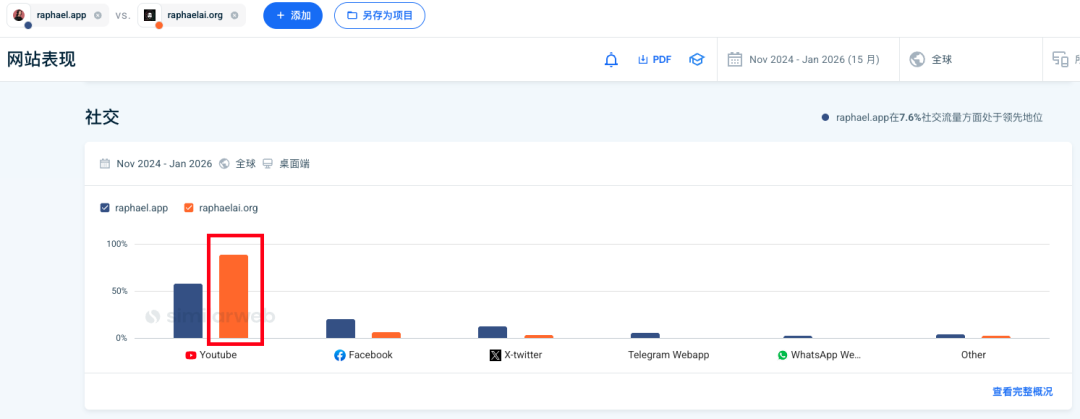Open date range Nov 2024 - Jan 2026 picker
The height and width of the screenshot is (419, 1080).
pos(808,59)
